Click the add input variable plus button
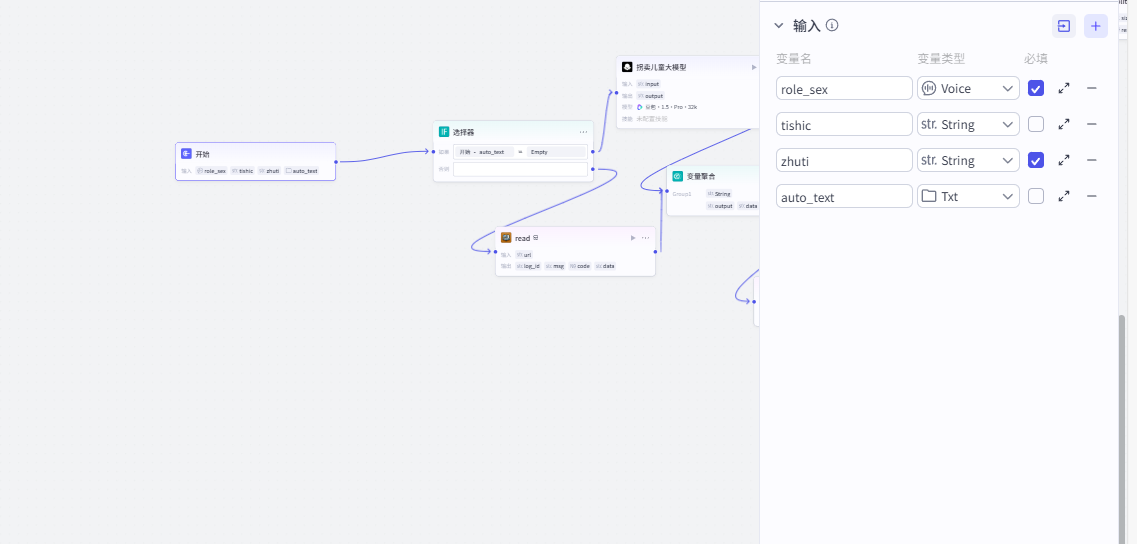The height and width of the screenshot is (544, 1137). pos(1095,26)
